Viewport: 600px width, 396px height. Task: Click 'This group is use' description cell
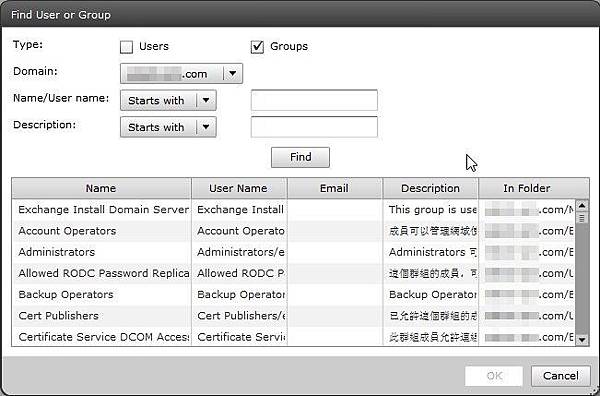(430, 210)
